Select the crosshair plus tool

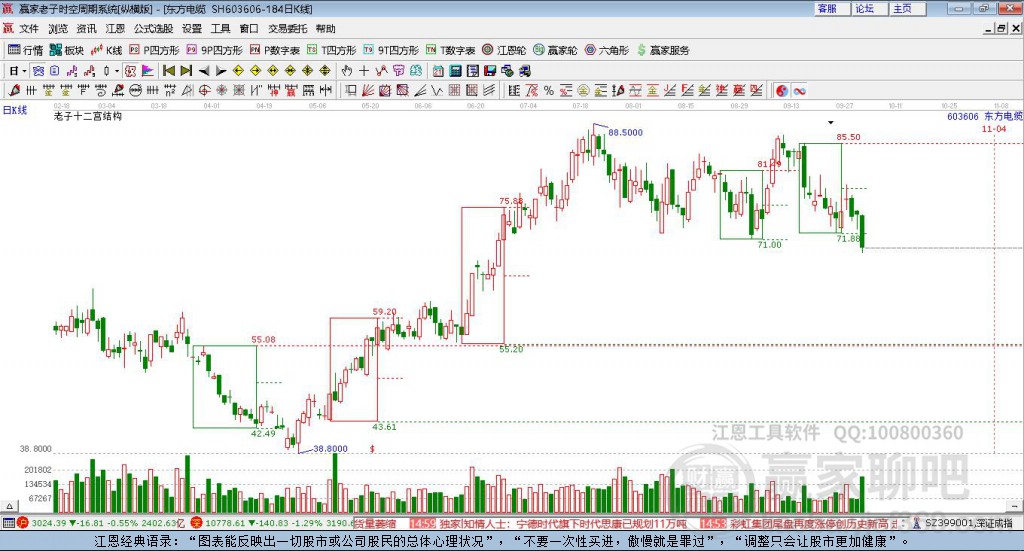(x=364, y=71)
